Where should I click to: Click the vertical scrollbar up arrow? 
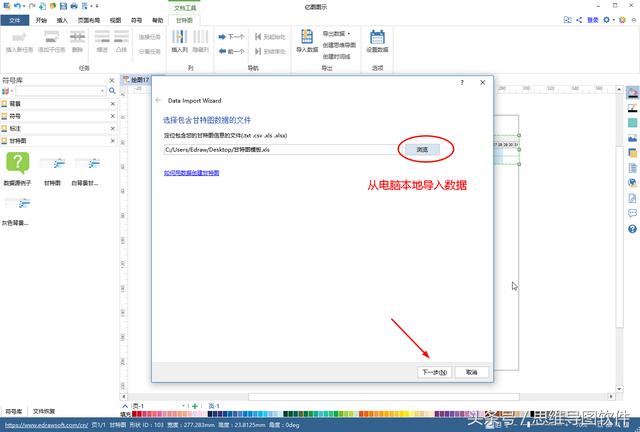619,89
